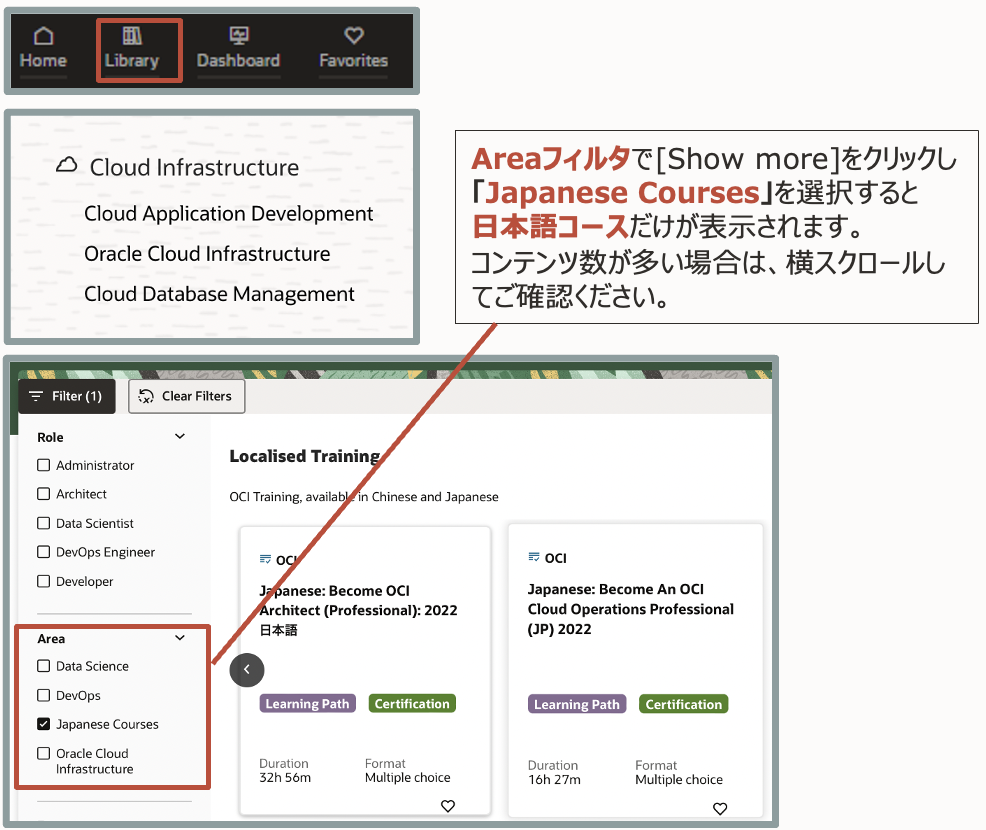The height and width of the screenshot is (830, 986).
Task: Click 'OCI Training, available in Chinese and Japanese' text
Action: click(364, 497)
